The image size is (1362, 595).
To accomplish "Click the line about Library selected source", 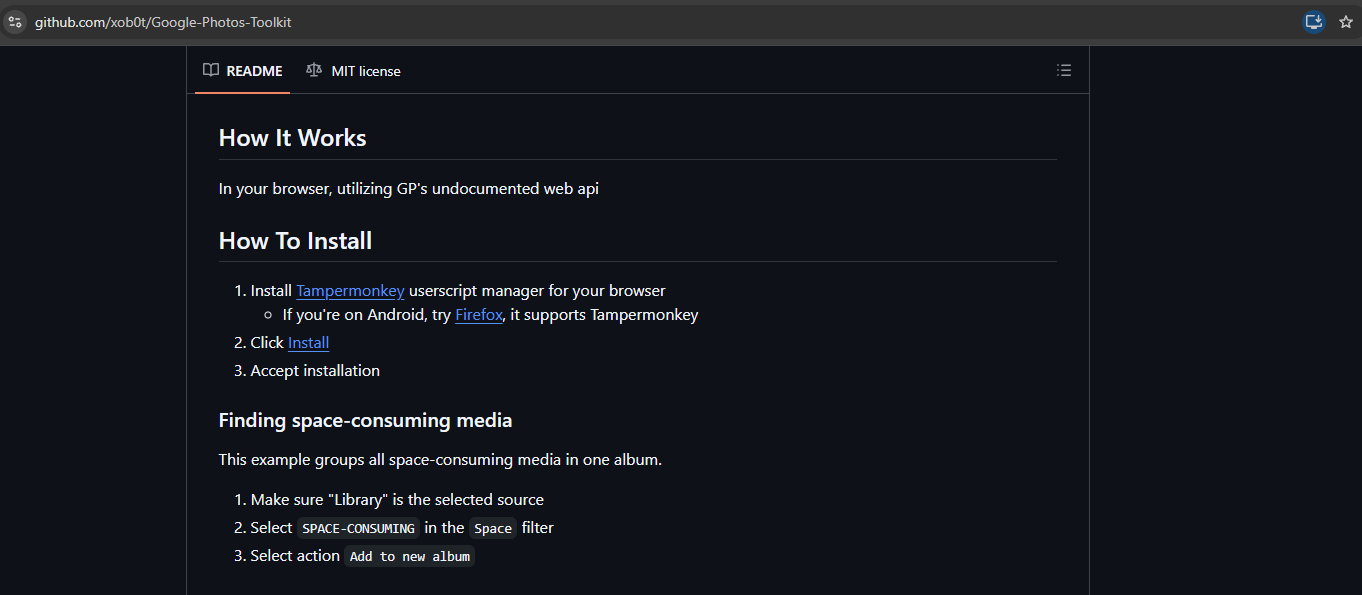I will [397, 500].
